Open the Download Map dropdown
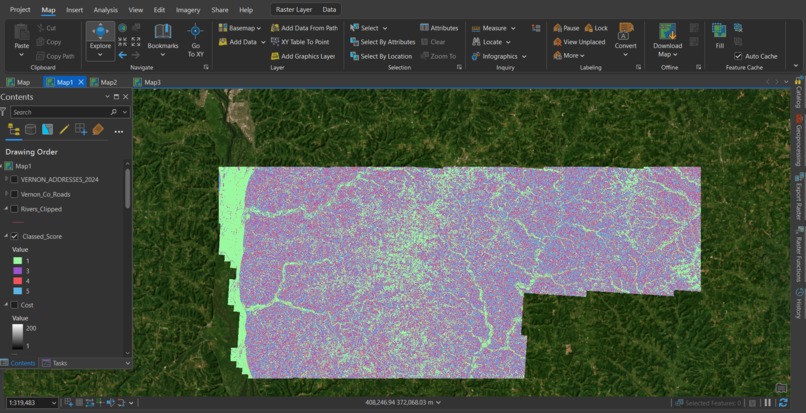This screenshot has width=806, height=413. pyautogui.click(x=667, y=41)
